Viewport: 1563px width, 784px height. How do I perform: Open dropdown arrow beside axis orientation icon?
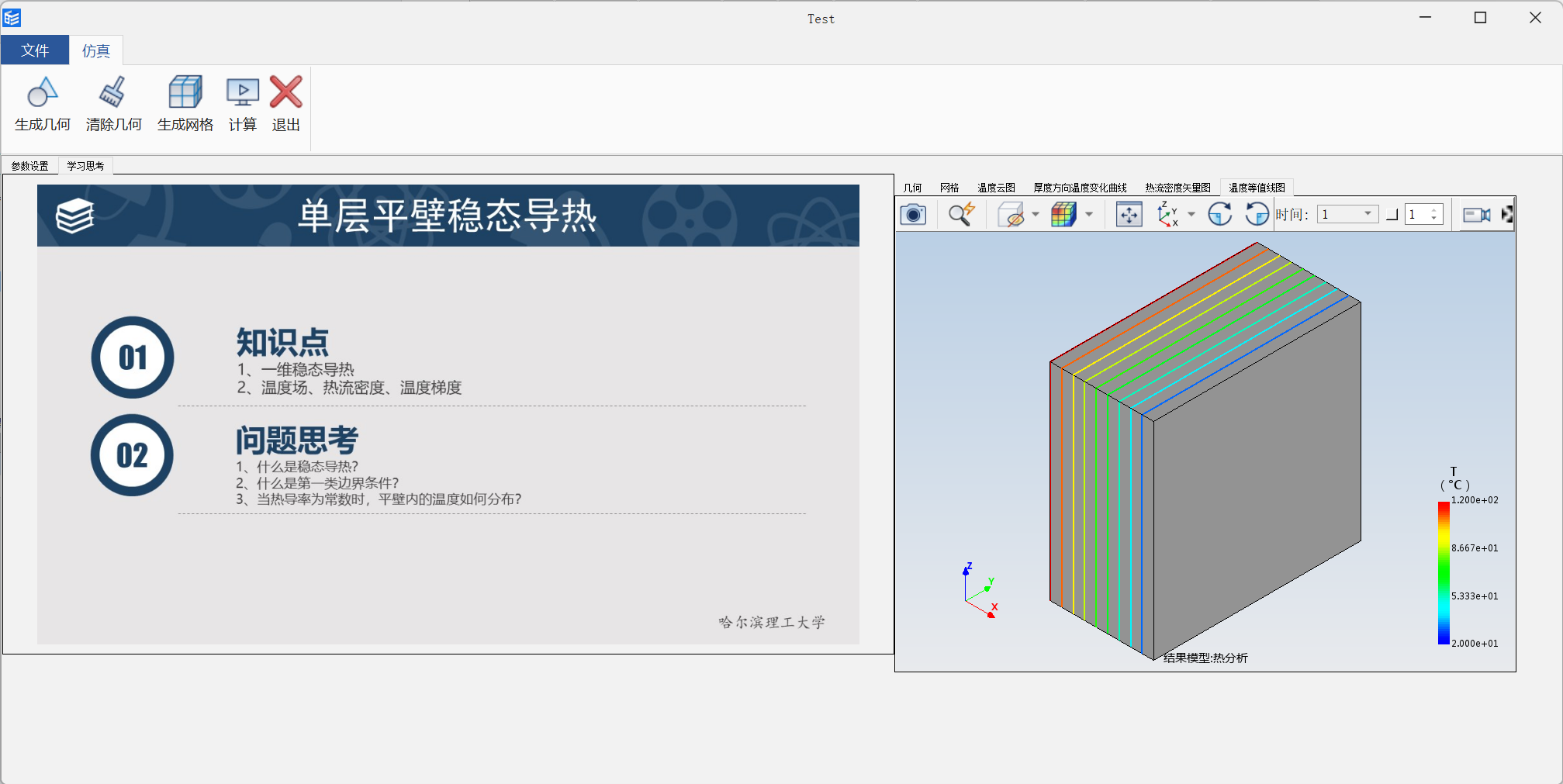pos(1191,214)
